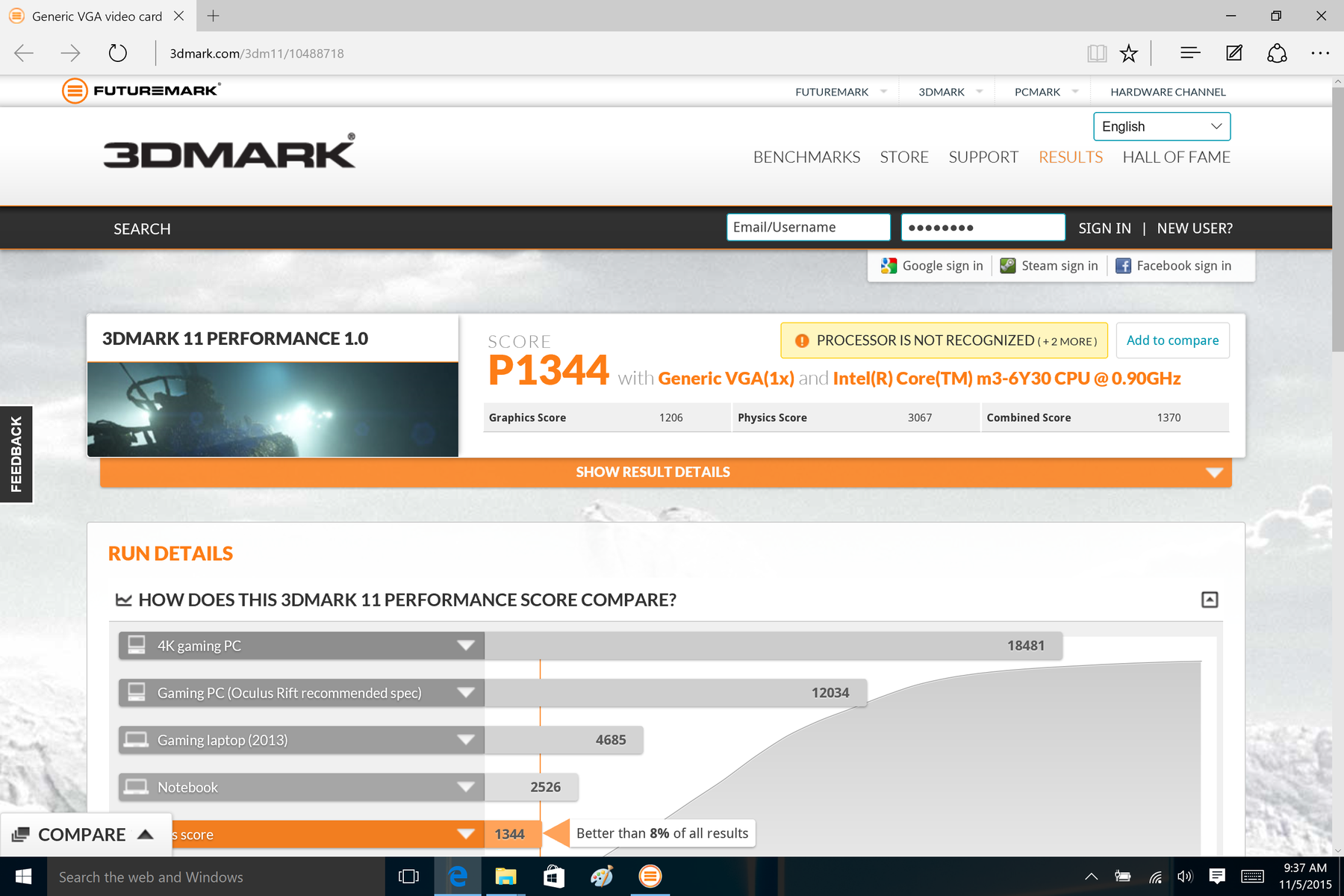Add page to favorites with star icon
This screenshot has width=1344, height=896.
1128,54
